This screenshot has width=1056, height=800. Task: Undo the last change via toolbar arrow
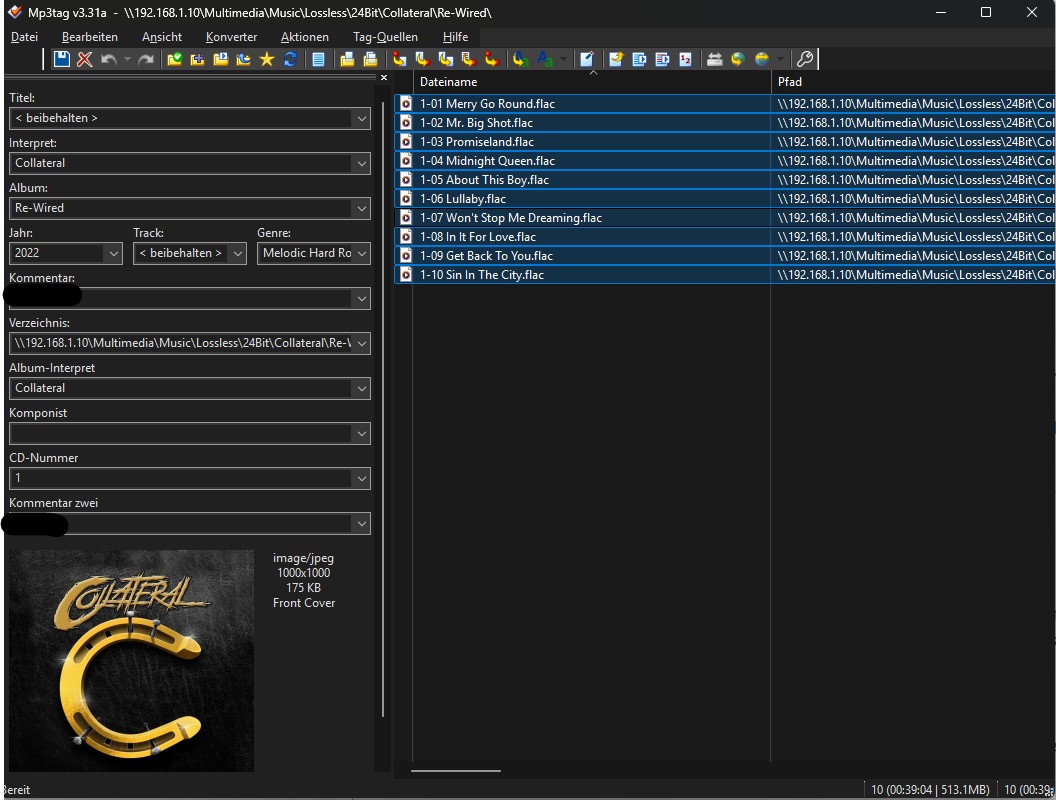108,59
